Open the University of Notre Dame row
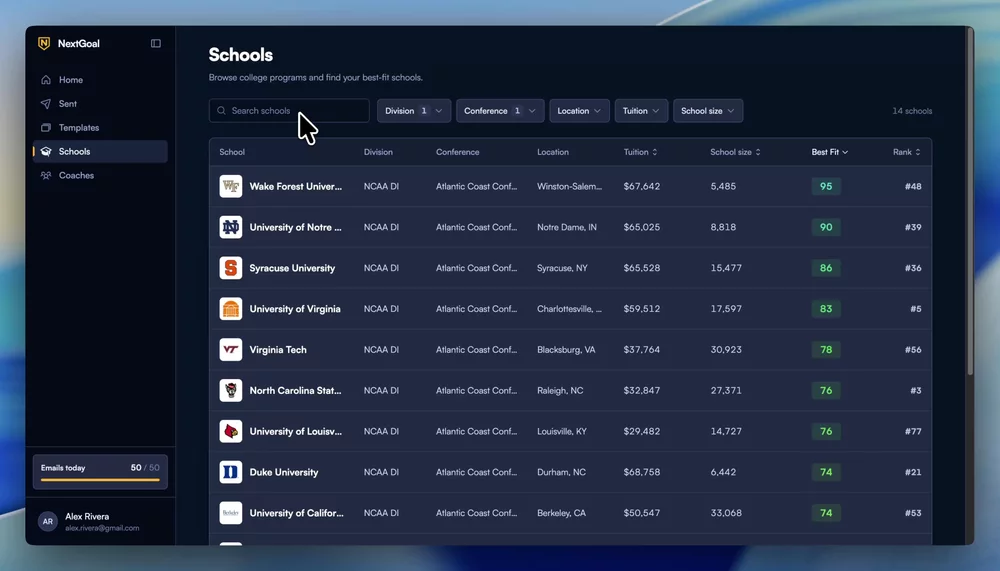This screenshot has width=1000, height=571. coord(570,227)
